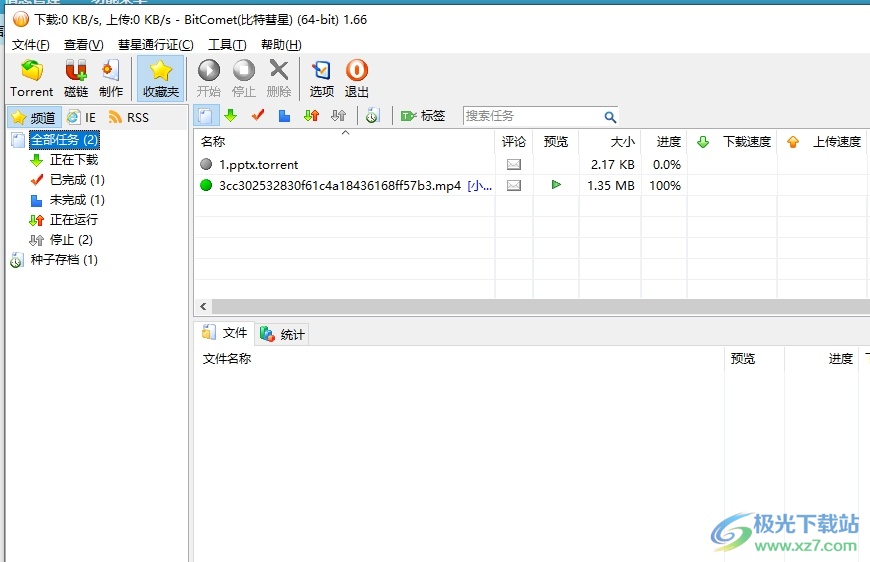Select 停止 (2) in the task tree
The width and height of the screenshot is (870, 562).
71,240
